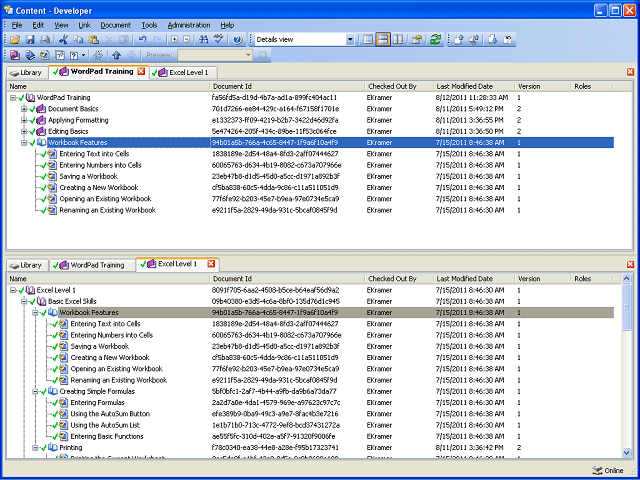Open the Administration menu
The image size is (640, 480).
tap(189, 25)
